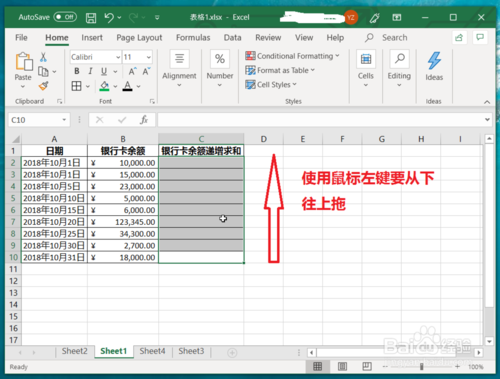Open the File tab
This screenshot has height=379, width=500.
tap(21, 38)
